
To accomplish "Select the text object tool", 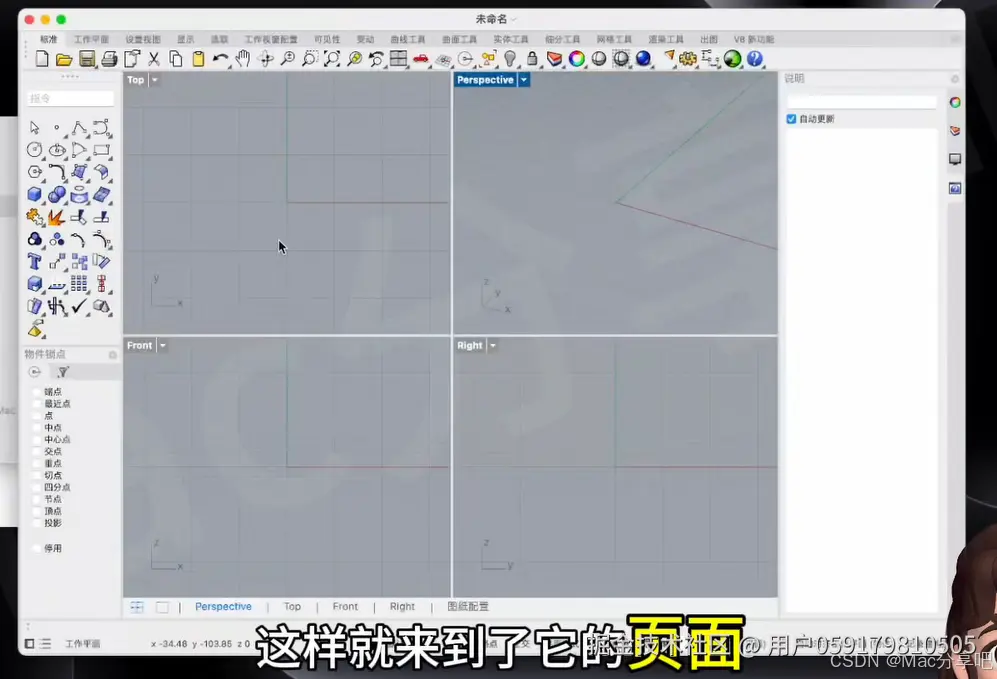I will click(x=33, y=261).
